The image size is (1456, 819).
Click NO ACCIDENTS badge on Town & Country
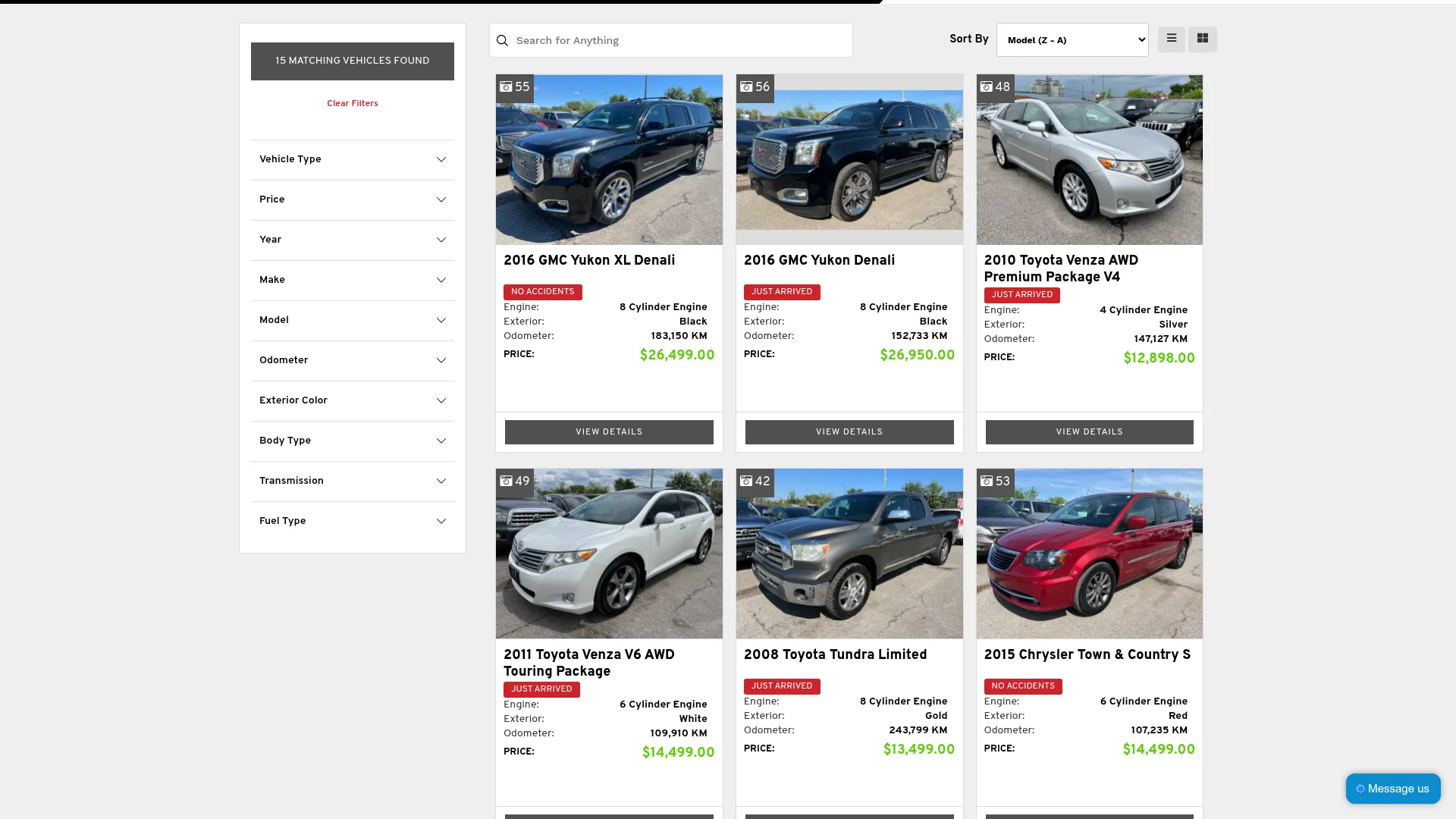1023,686
